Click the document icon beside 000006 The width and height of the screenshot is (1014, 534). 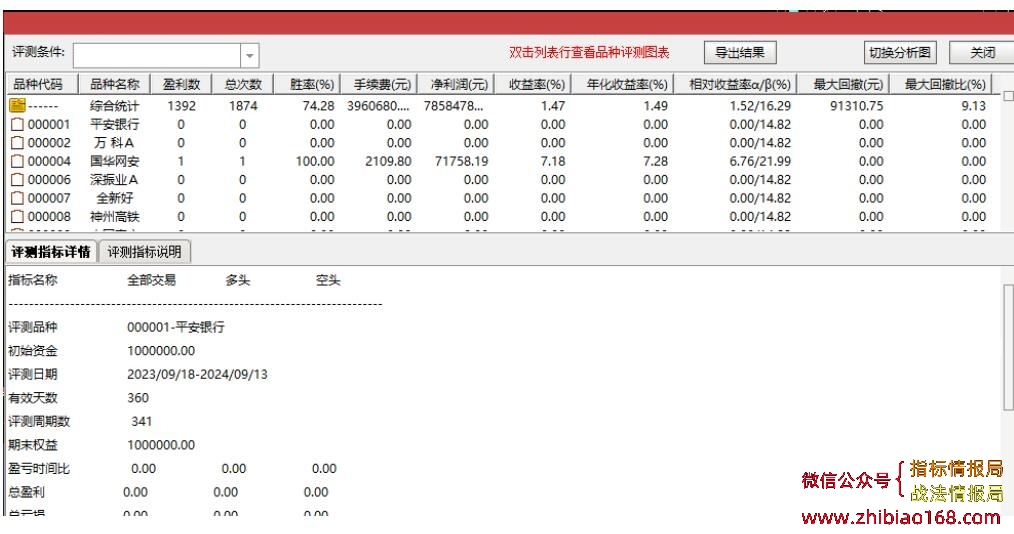[x=17, y=179]
